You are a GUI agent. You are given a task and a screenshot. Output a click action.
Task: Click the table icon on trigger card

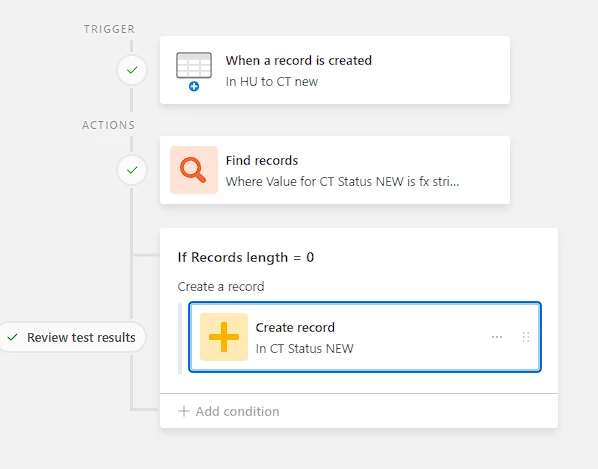(194, 65)
